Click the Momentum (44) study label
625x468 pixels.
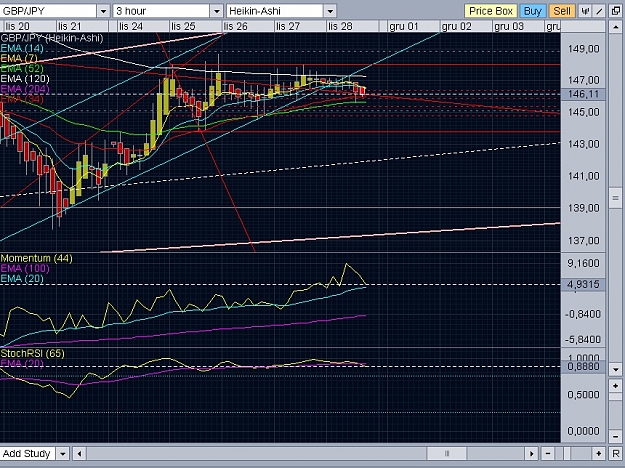tap(37, 258)
